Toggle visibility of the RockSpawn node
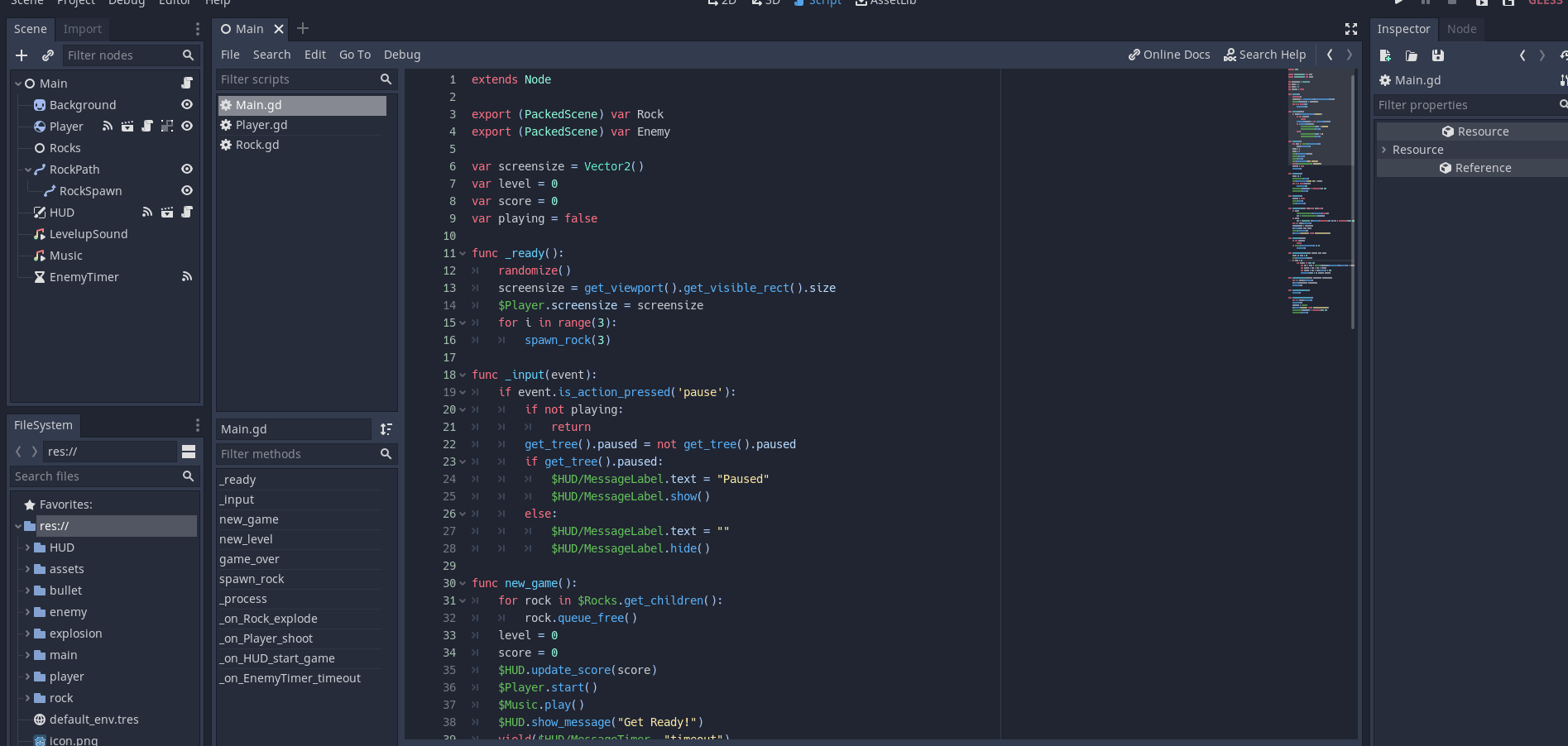 [187, 191]
